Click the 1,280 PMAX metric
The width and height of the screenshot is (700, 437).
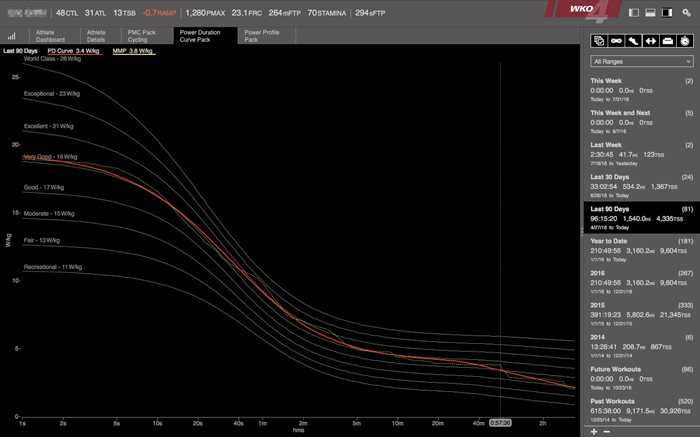pyautogui.click(x=205, y=13)
